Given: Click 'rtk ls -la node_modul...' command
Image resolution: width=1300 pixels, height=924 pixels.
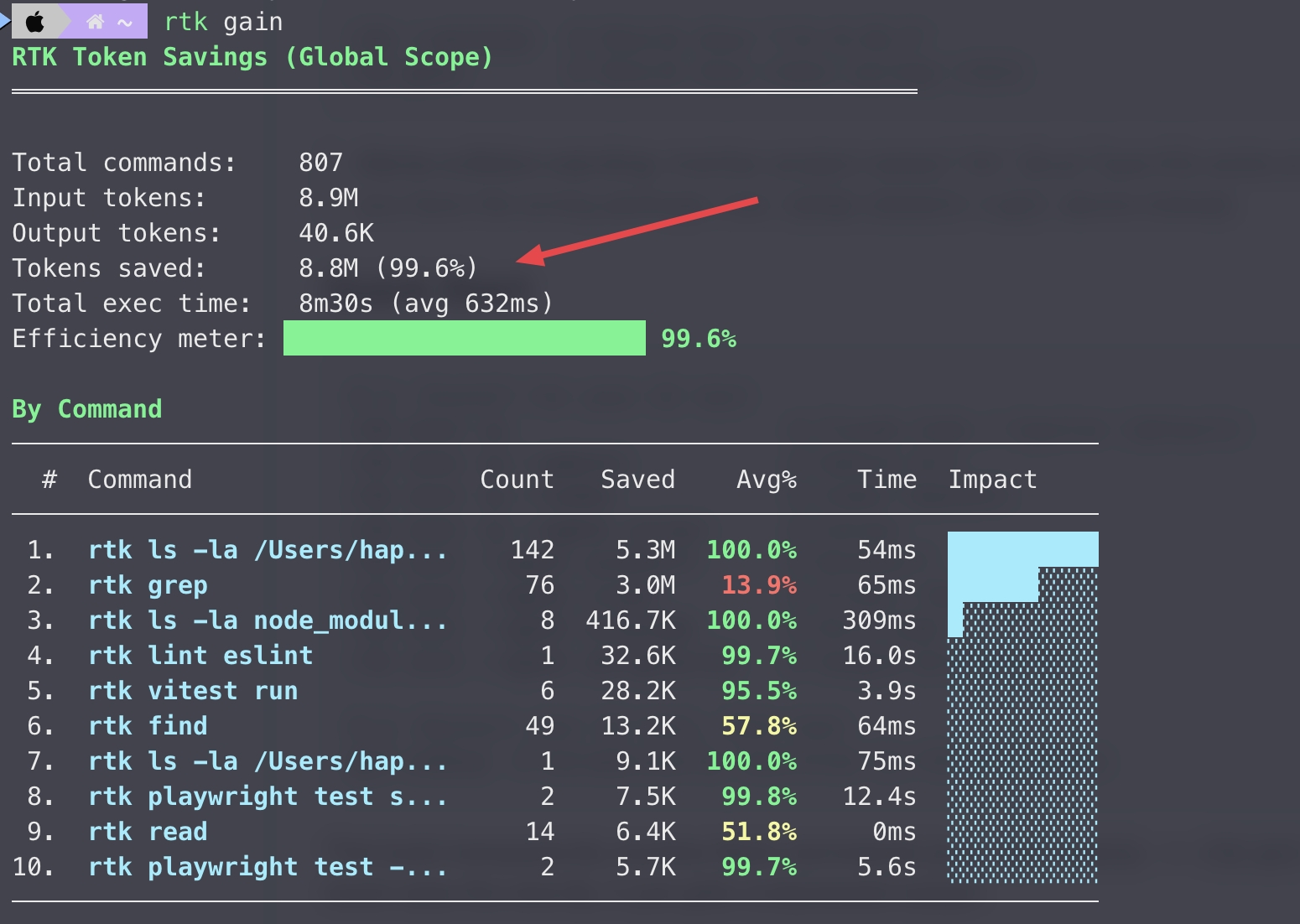Looking at the screenshot, I should tap(268, 620).
